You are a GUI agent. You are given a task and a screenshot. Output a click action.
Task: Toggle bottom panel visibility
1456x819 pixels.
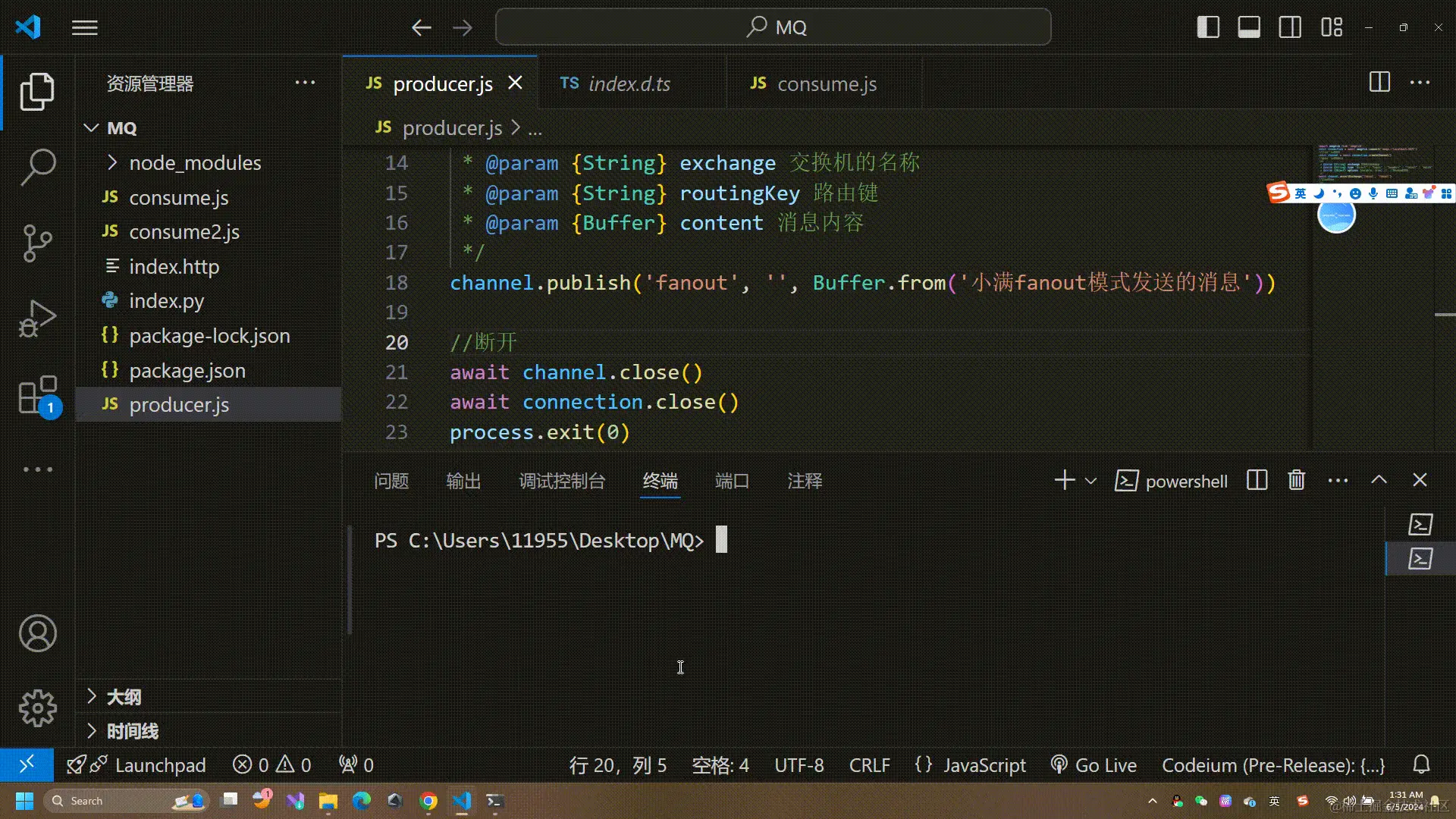coord(1249,27)
